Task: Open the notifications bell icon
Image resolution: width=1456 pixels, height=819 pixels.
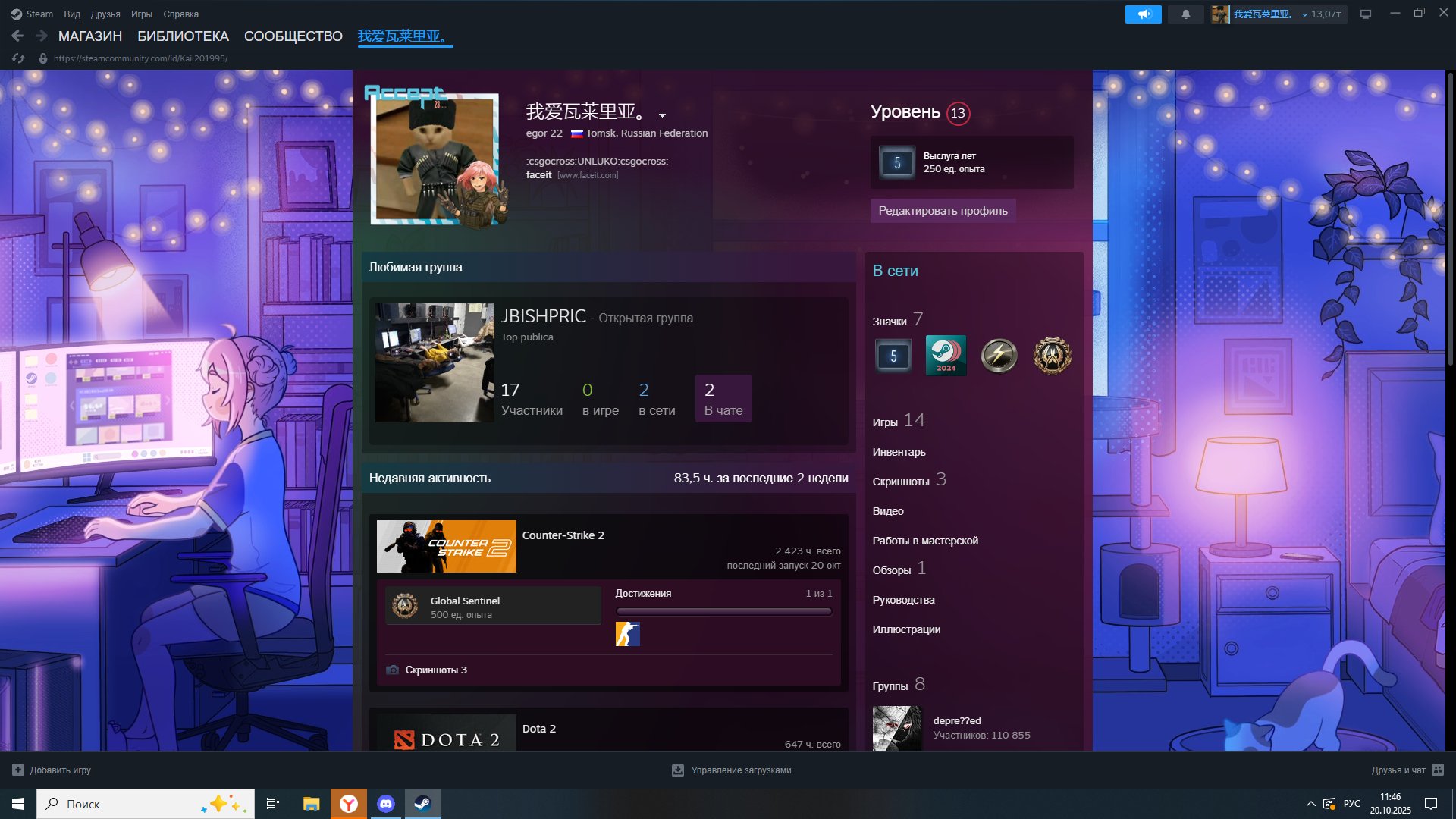Action: tap(1185, 14)
